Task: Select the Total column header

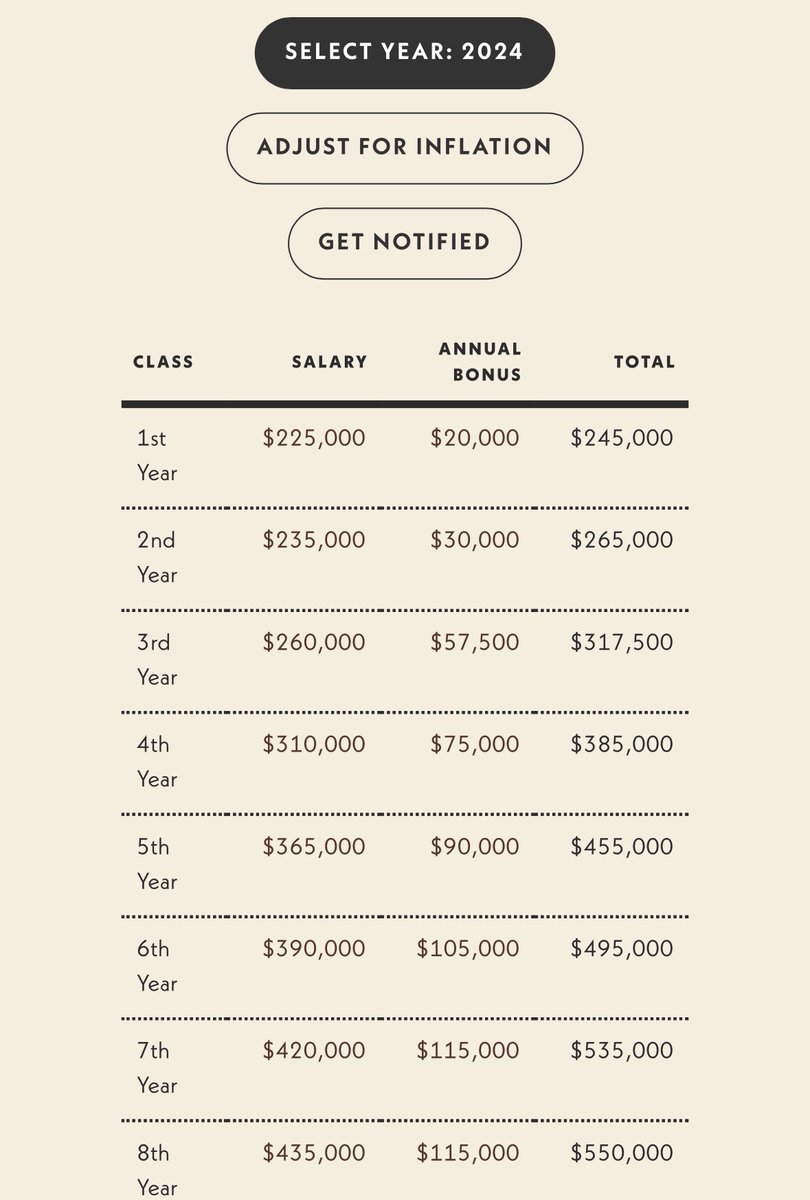Action: (x=644, y=362)
